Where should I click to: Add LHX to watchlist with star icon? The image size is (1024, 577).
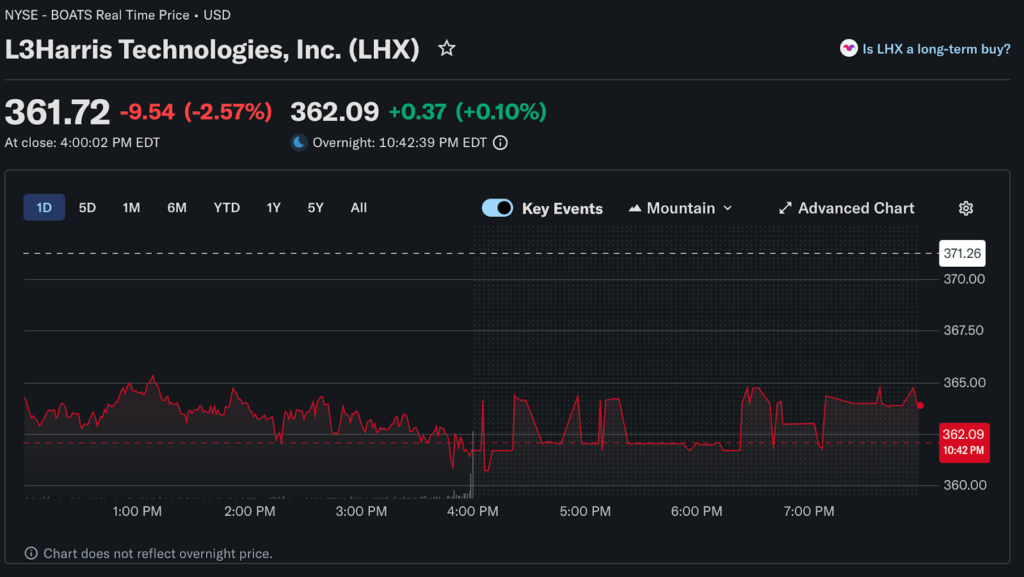[x=447, y=48]
